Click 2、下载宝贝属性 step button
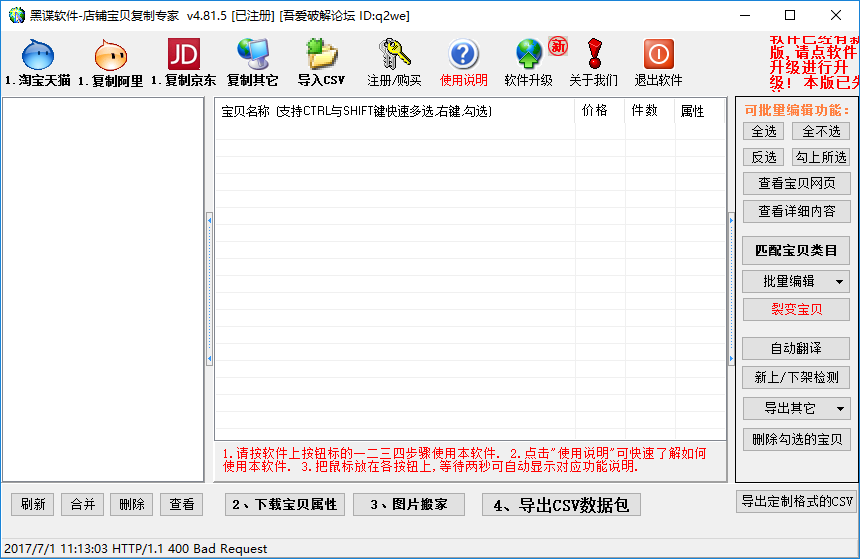The image size is (860, 559). (284, 505)
